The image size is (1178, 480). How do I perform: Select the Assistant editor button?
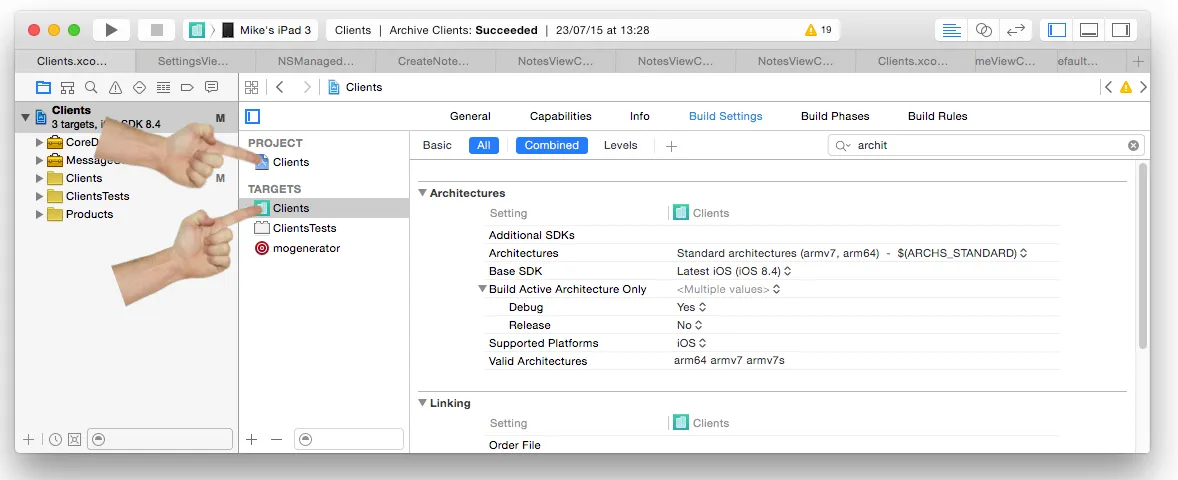coord(983,30)
